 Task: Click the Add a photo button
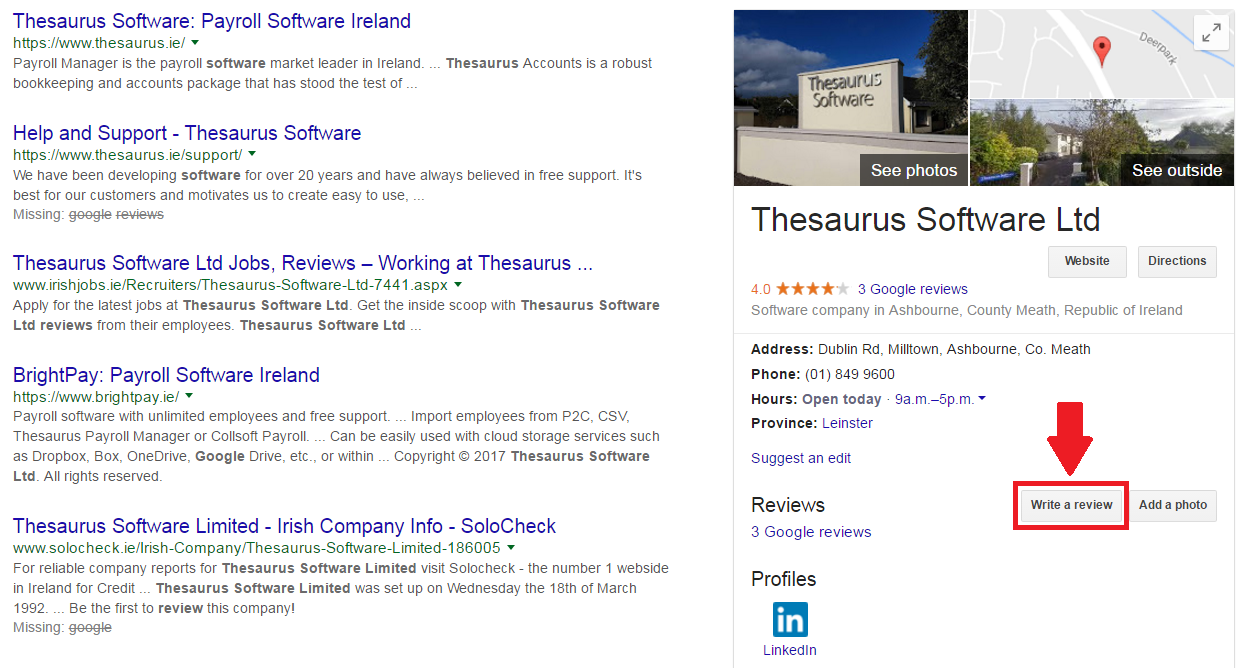[1173, 505]
